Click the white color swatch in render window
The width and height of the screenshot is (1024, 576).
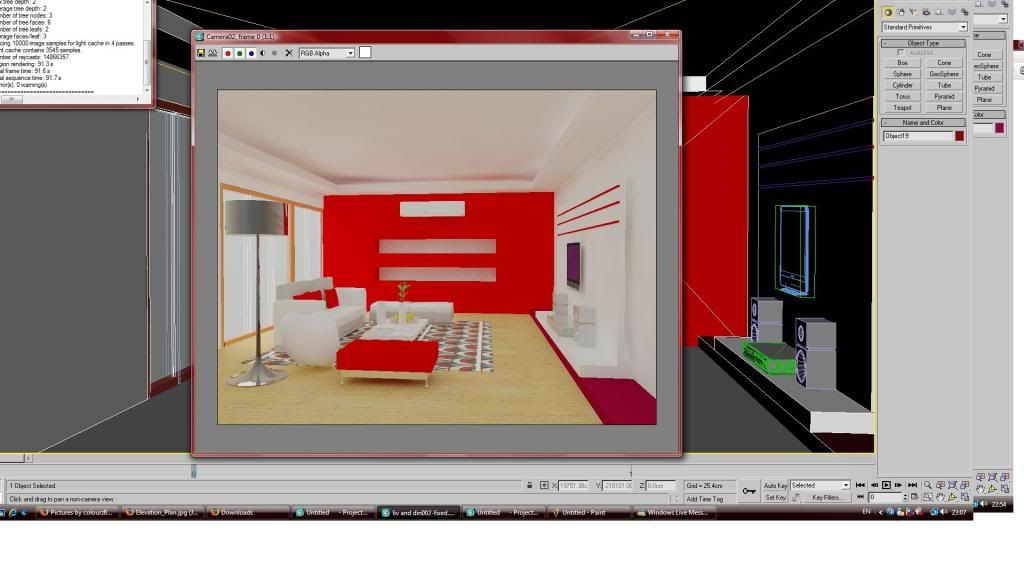click(x=365, y=52)
